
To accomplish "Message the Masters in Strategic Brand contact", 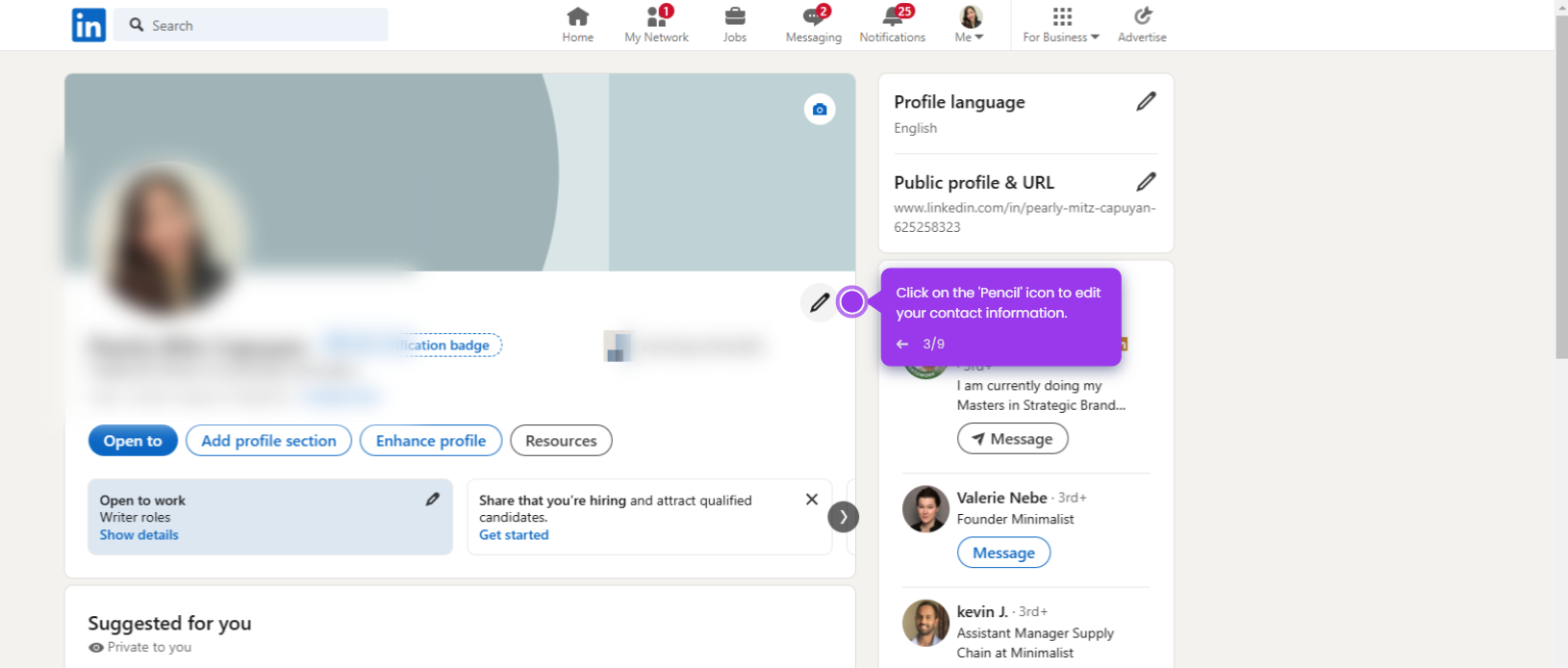I will [1012, 439].
